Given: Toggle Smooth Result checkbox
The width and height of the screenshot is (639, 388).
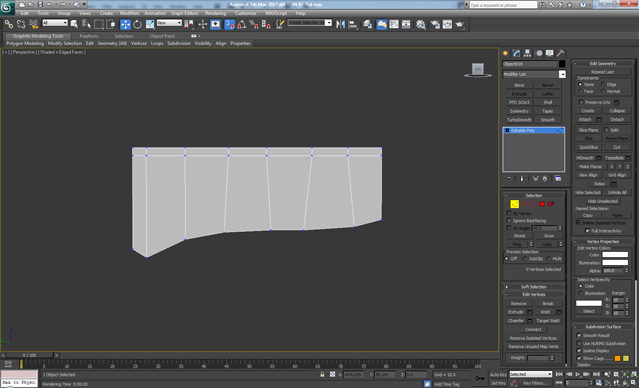Looking at the screenshot, I should 579,335.
